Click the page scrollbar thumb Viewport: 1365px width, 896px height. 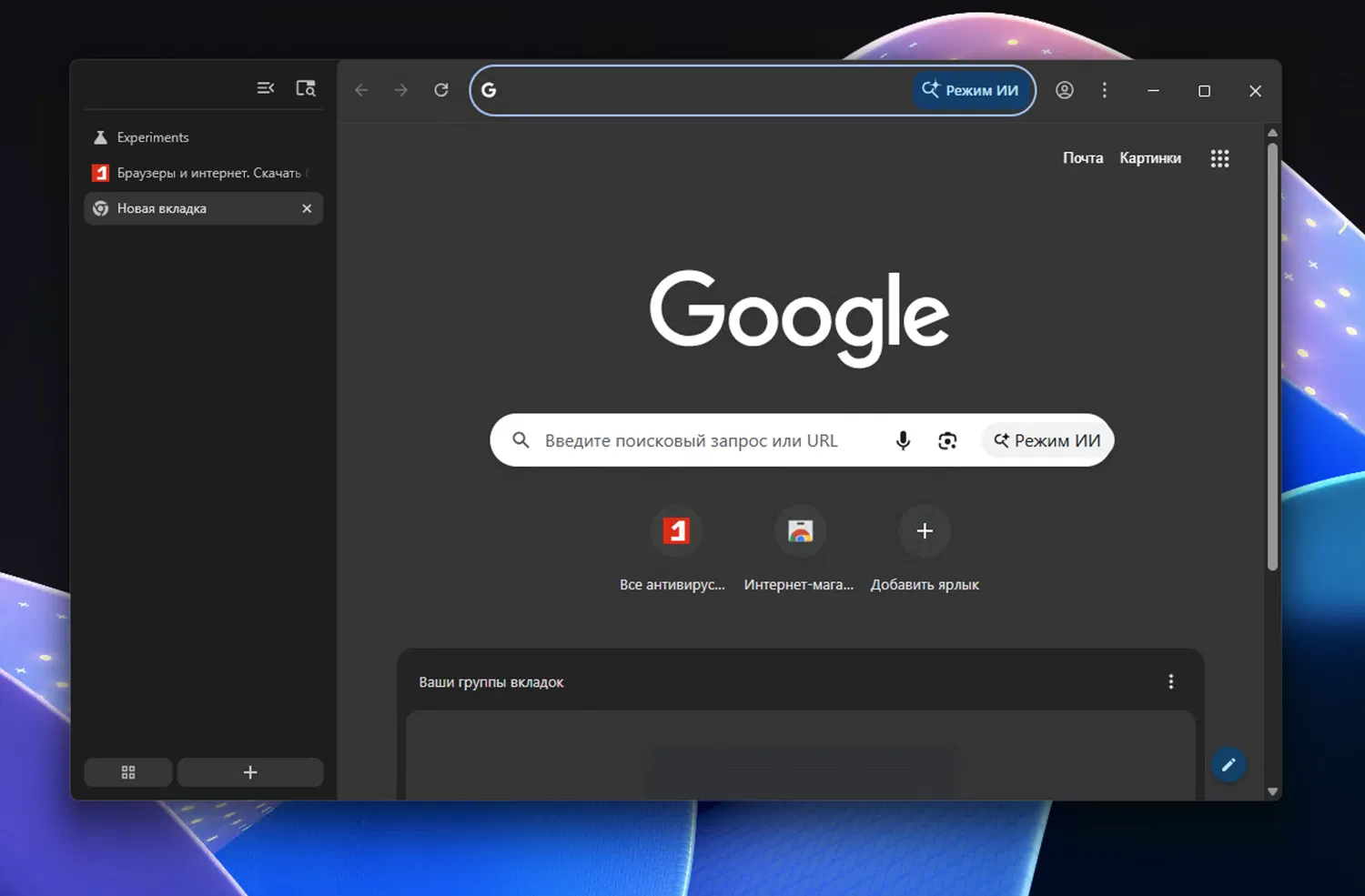1273,357
